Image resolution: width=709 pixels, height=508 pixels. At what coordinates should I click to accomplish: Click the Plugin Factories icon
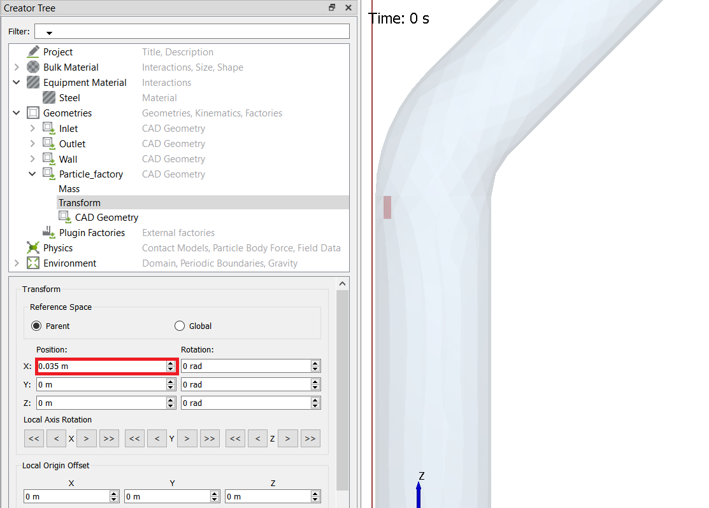click(49, 233)
